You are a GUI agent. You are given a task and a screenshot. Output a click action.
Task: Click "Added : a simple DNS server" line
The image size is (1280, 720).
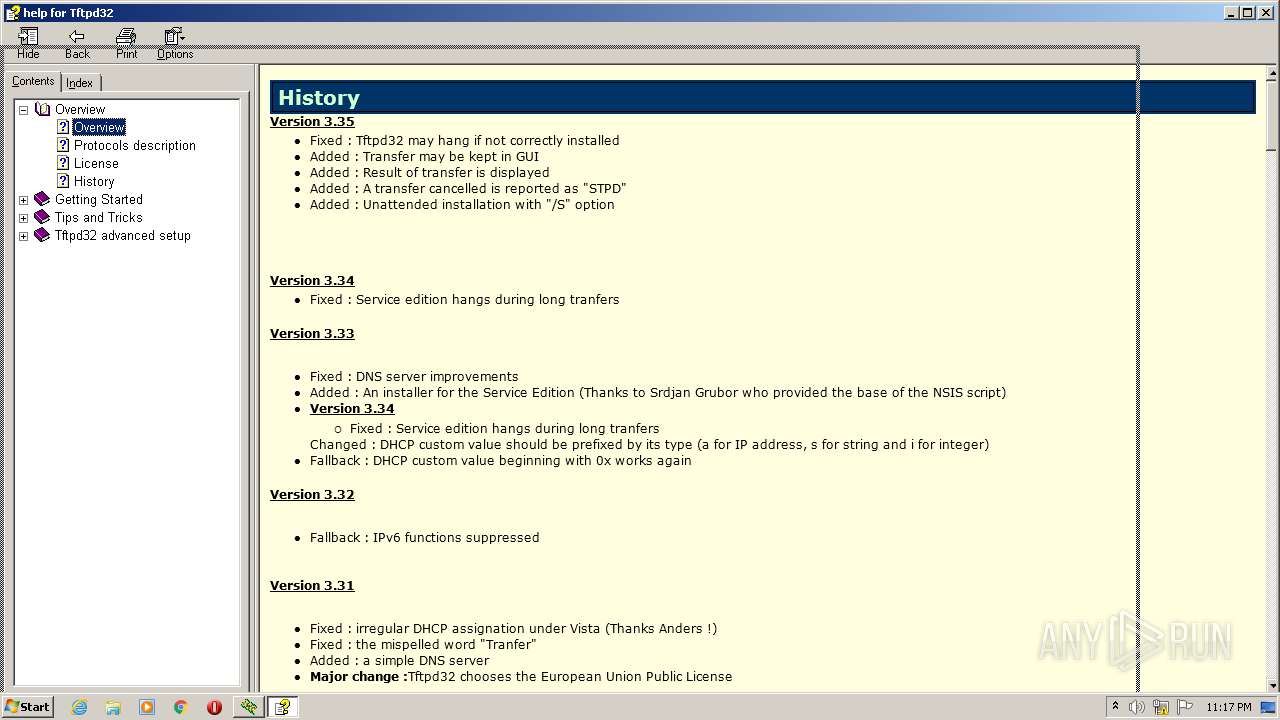pyautogui.click(x=399, y=661)
